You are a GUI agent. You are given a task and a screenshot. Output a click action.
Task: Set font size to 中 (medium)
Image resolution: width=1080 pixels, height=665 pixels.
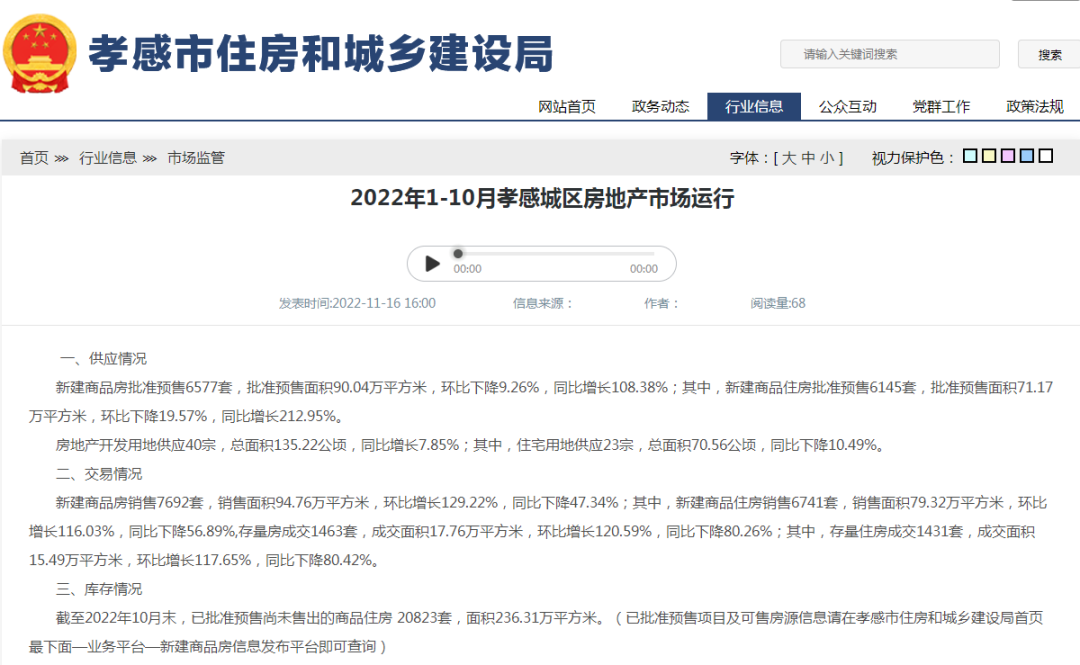[x=808, y=158]
